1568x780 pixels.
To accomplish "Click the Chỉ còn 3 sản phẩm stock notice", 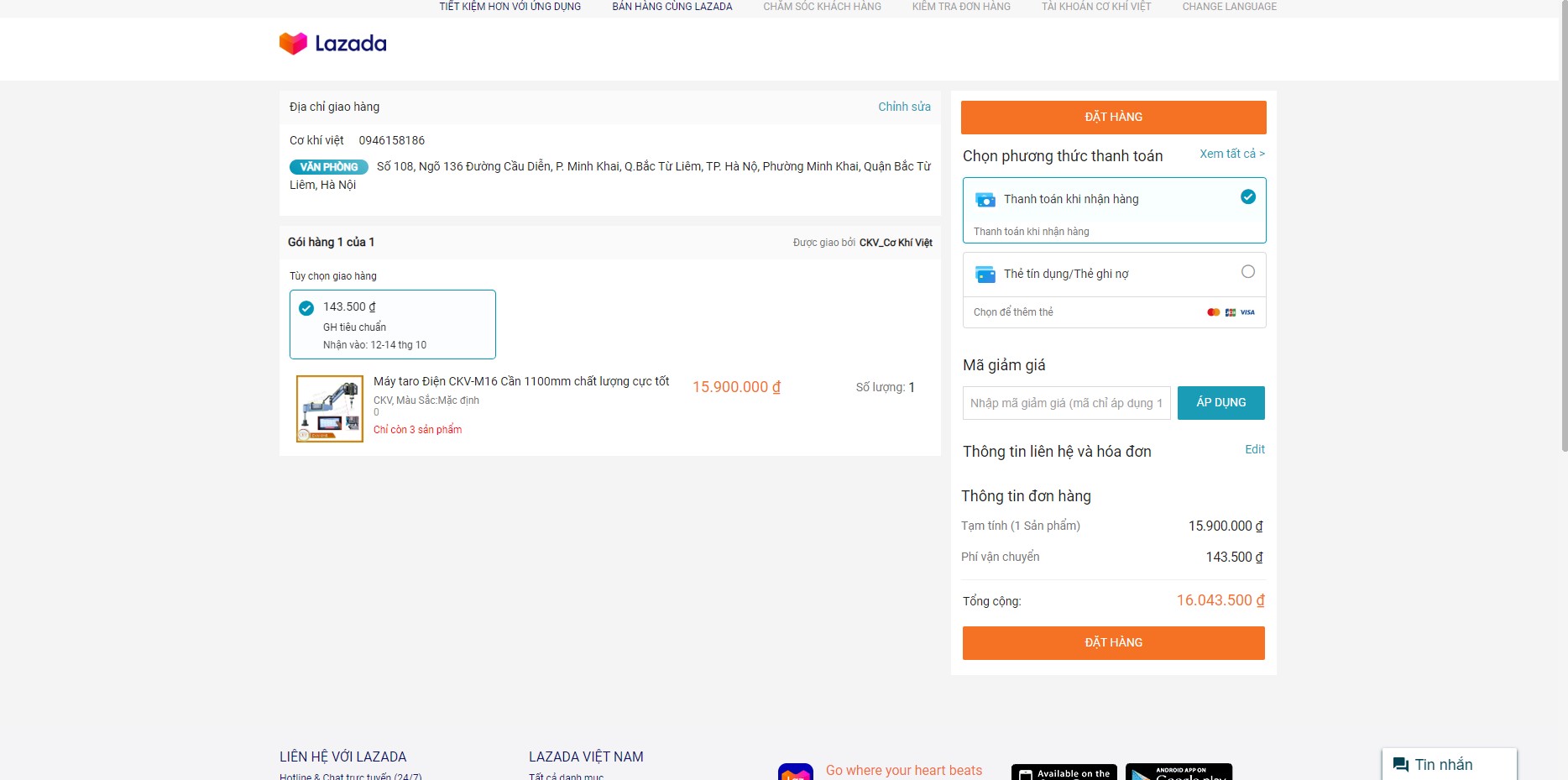I will tap(417, 430).
